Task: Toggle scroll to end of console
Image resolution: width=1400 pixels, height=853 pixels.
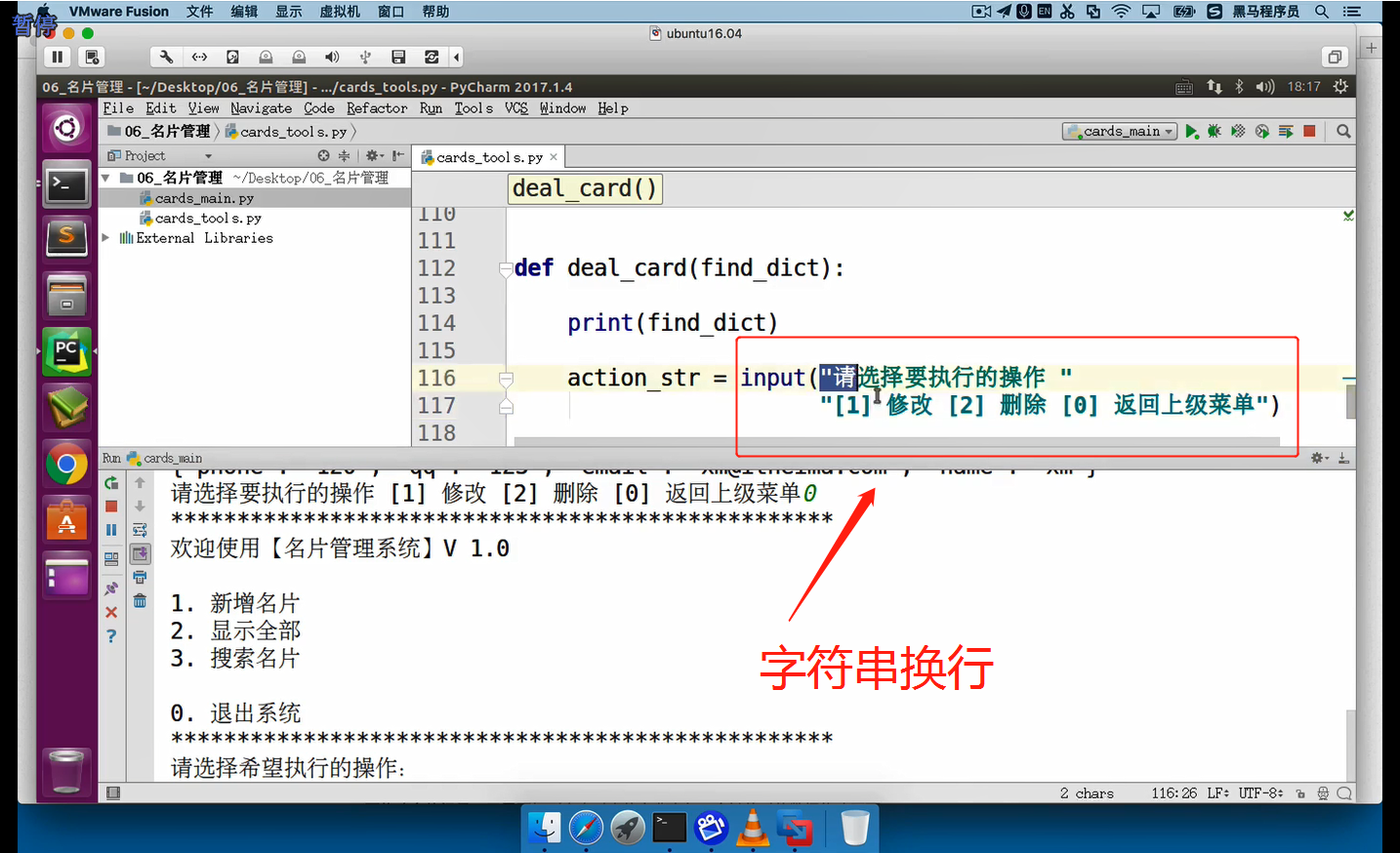Action: tap(140, 553)
